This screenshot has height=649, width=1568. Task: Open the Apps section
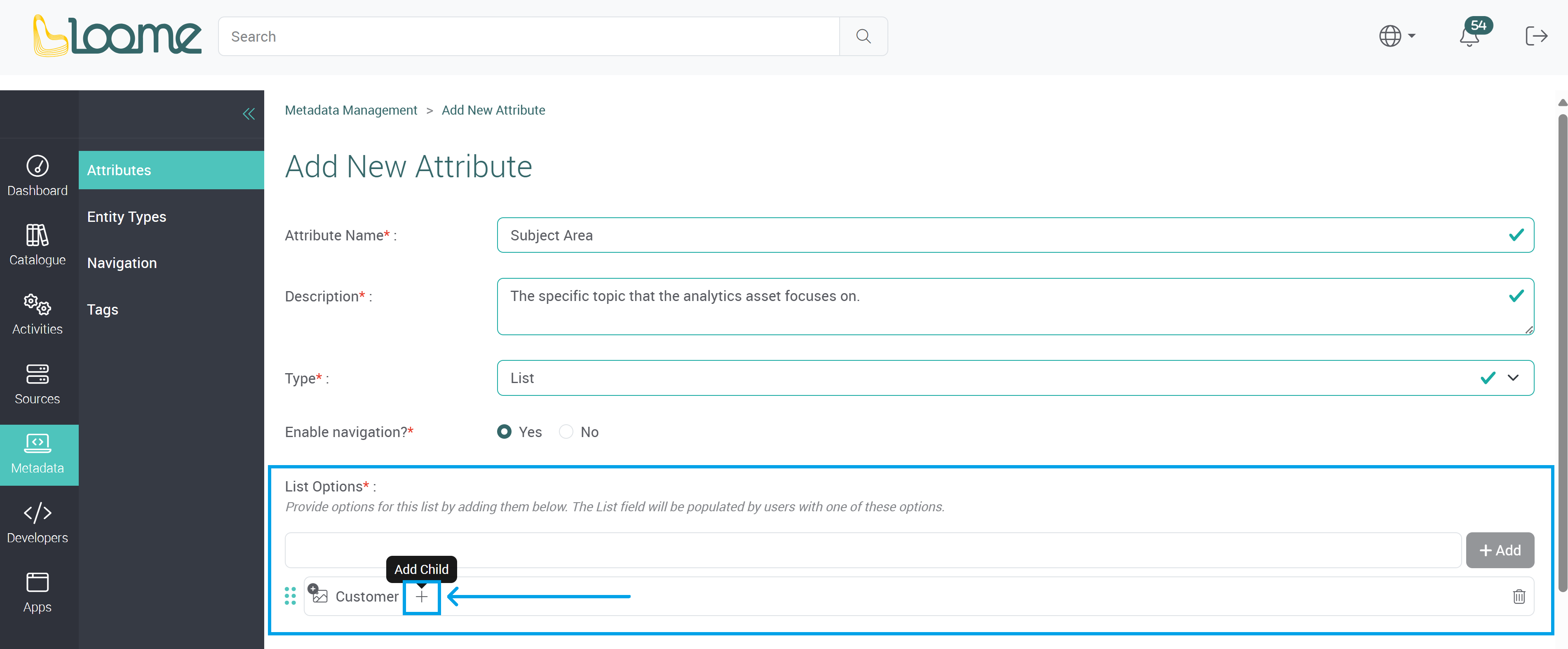[38, 593]
